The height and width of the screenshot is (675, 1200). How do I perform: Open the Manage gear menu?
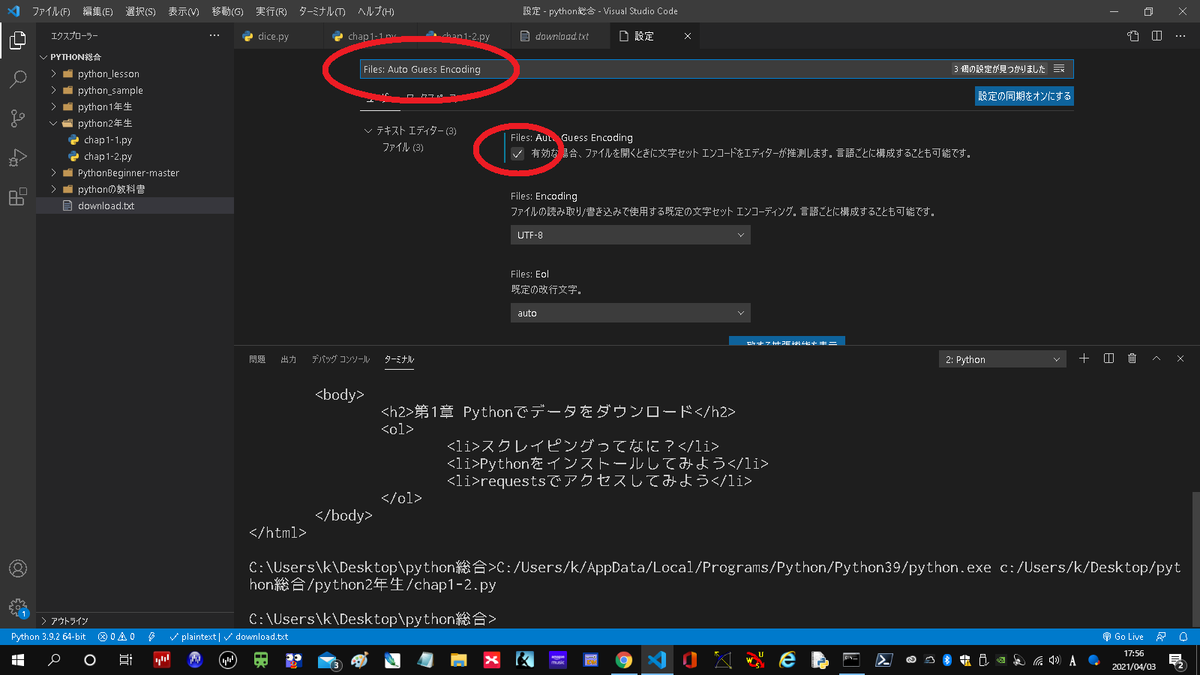(17, 607)
